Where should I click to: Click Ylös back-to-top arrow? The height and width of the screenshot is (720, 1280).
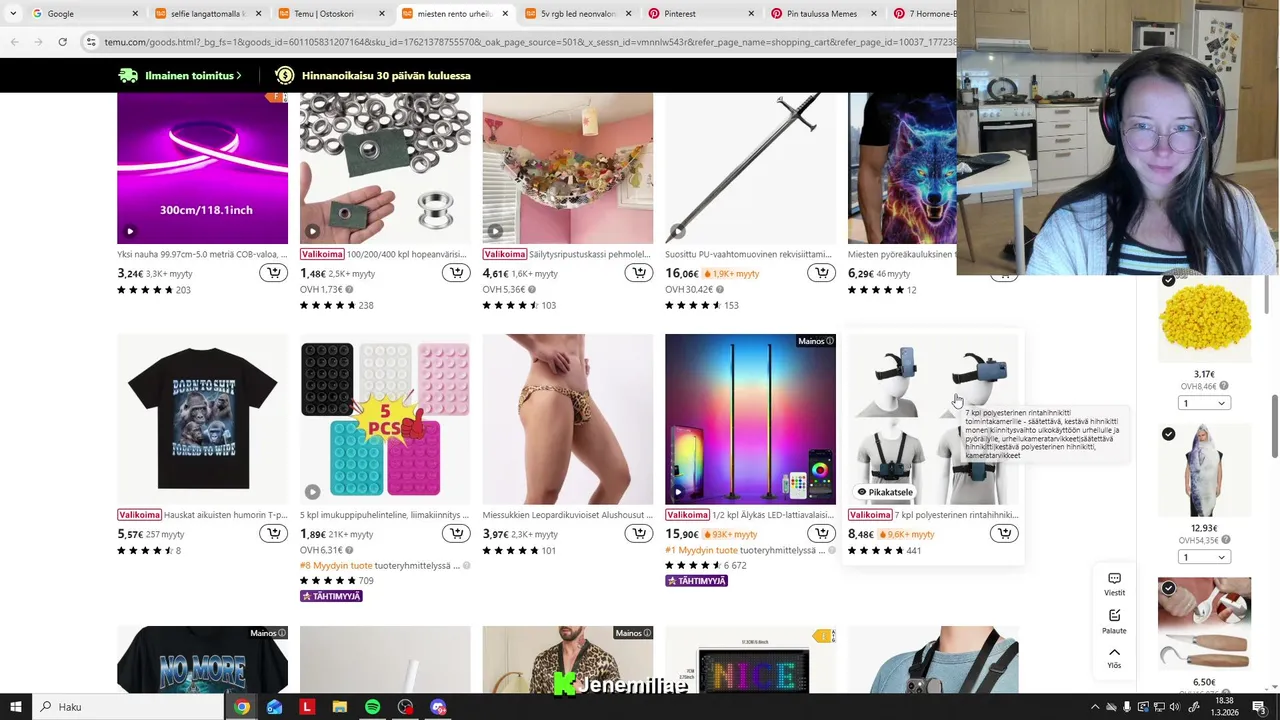click(1114, 657)
